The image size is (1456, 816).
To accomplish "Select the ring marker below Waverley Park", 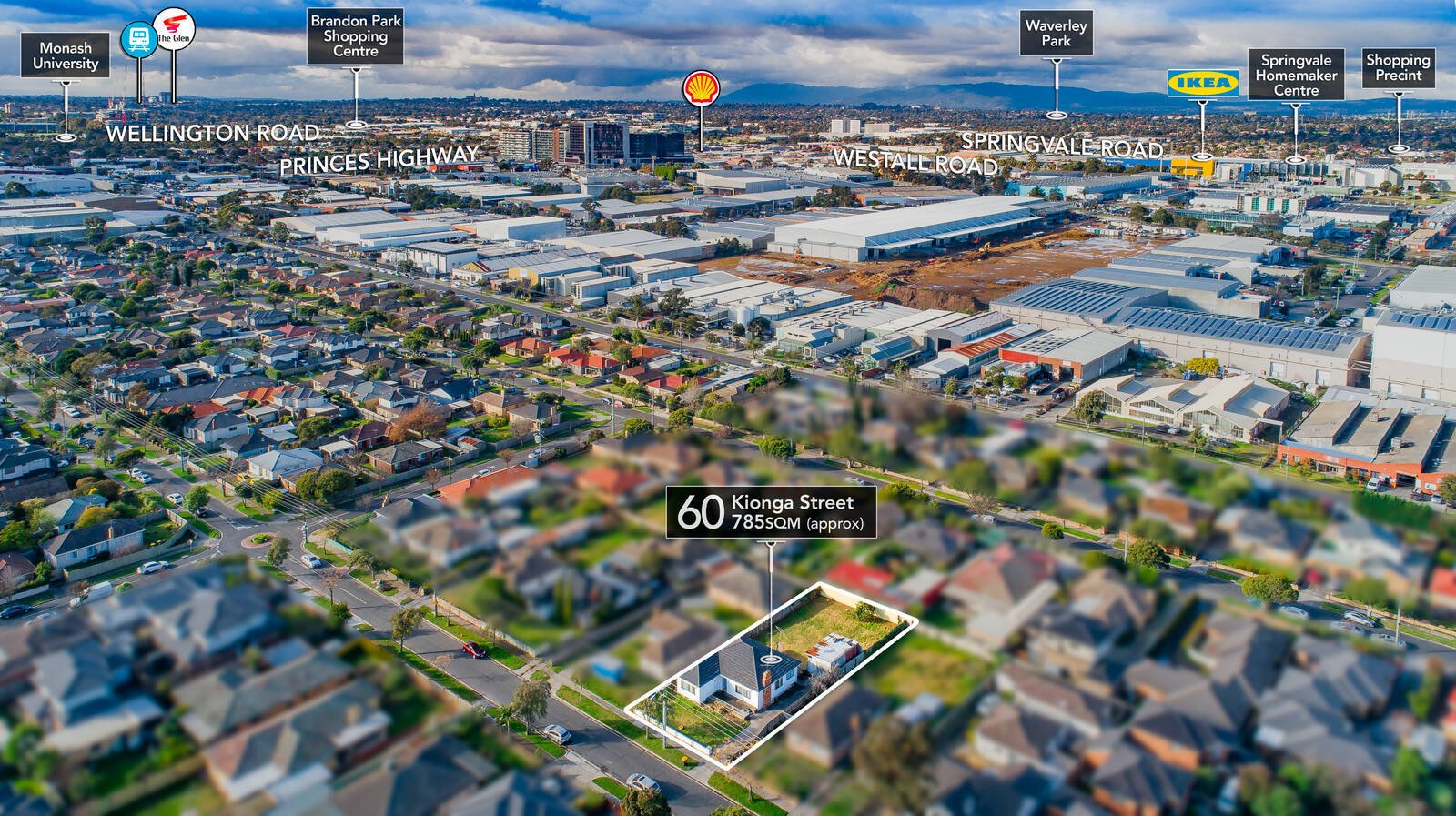I will 1056,116.
